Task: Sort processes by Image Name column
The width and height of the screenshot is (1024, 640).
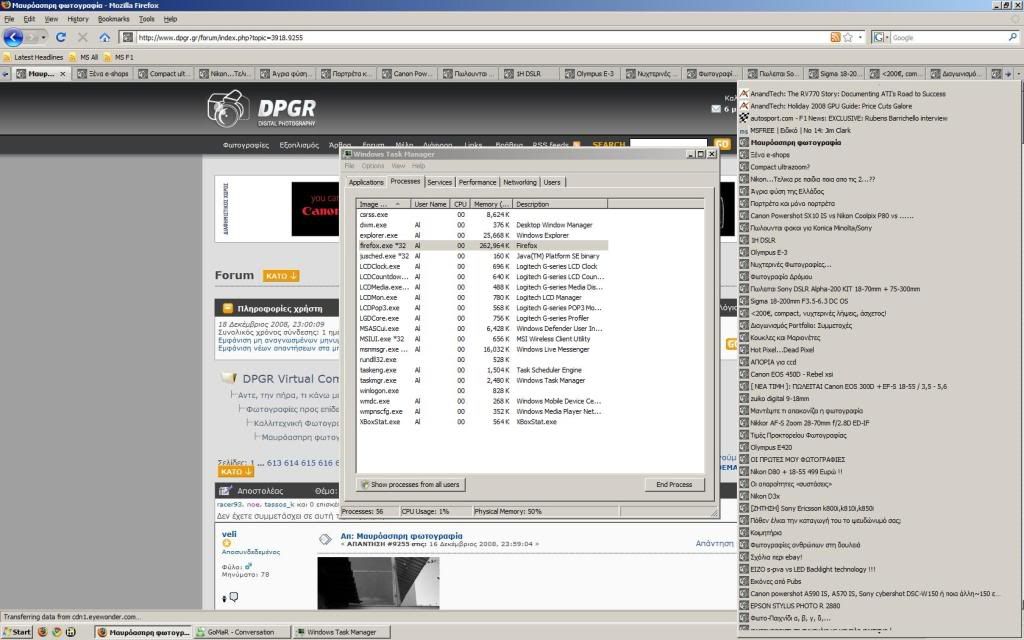Action: 383,204
